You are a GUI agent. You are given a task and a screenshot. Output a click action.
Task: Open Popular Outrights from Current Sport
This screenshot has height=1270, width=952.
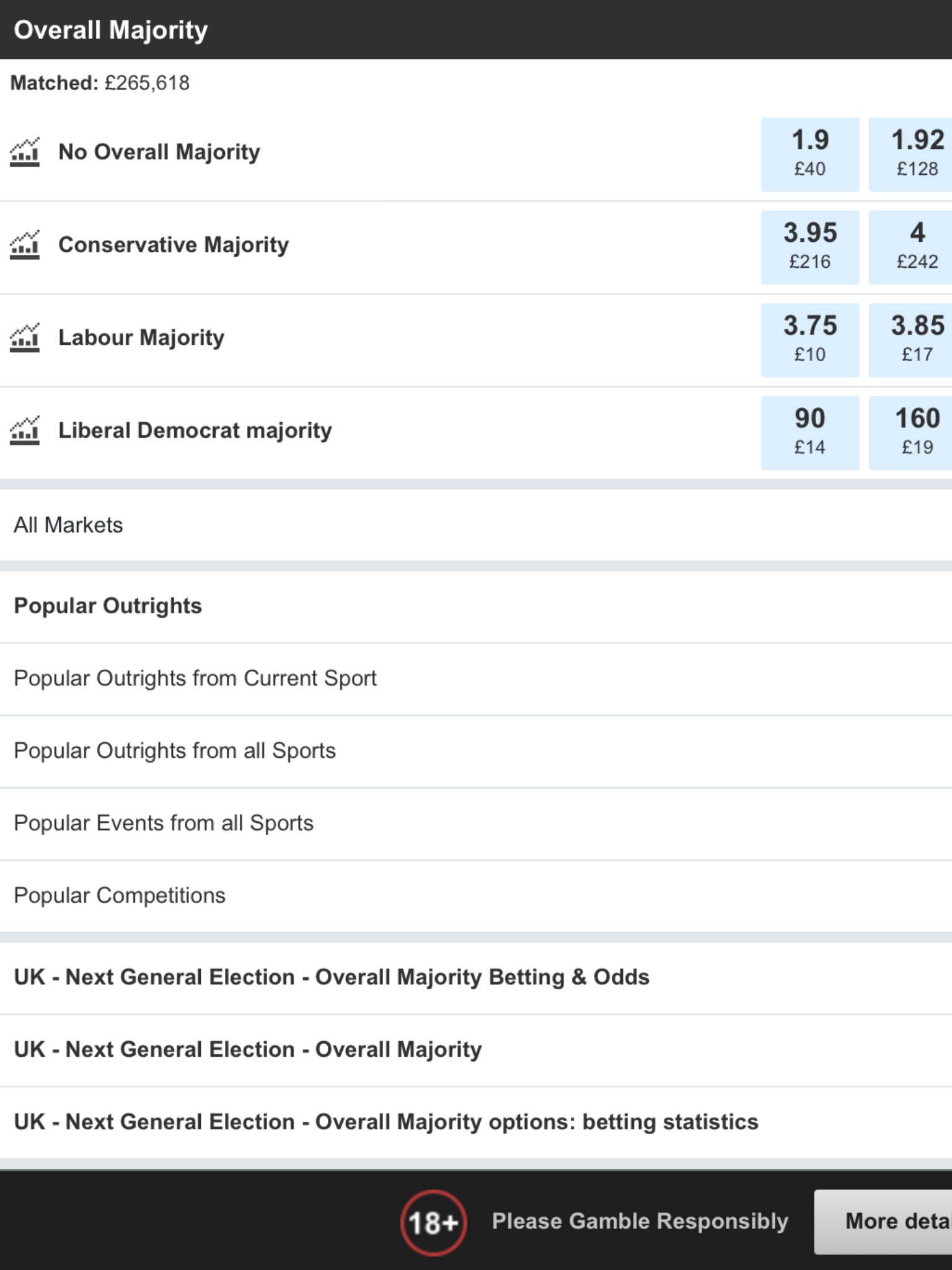click(x=476, y=679)
